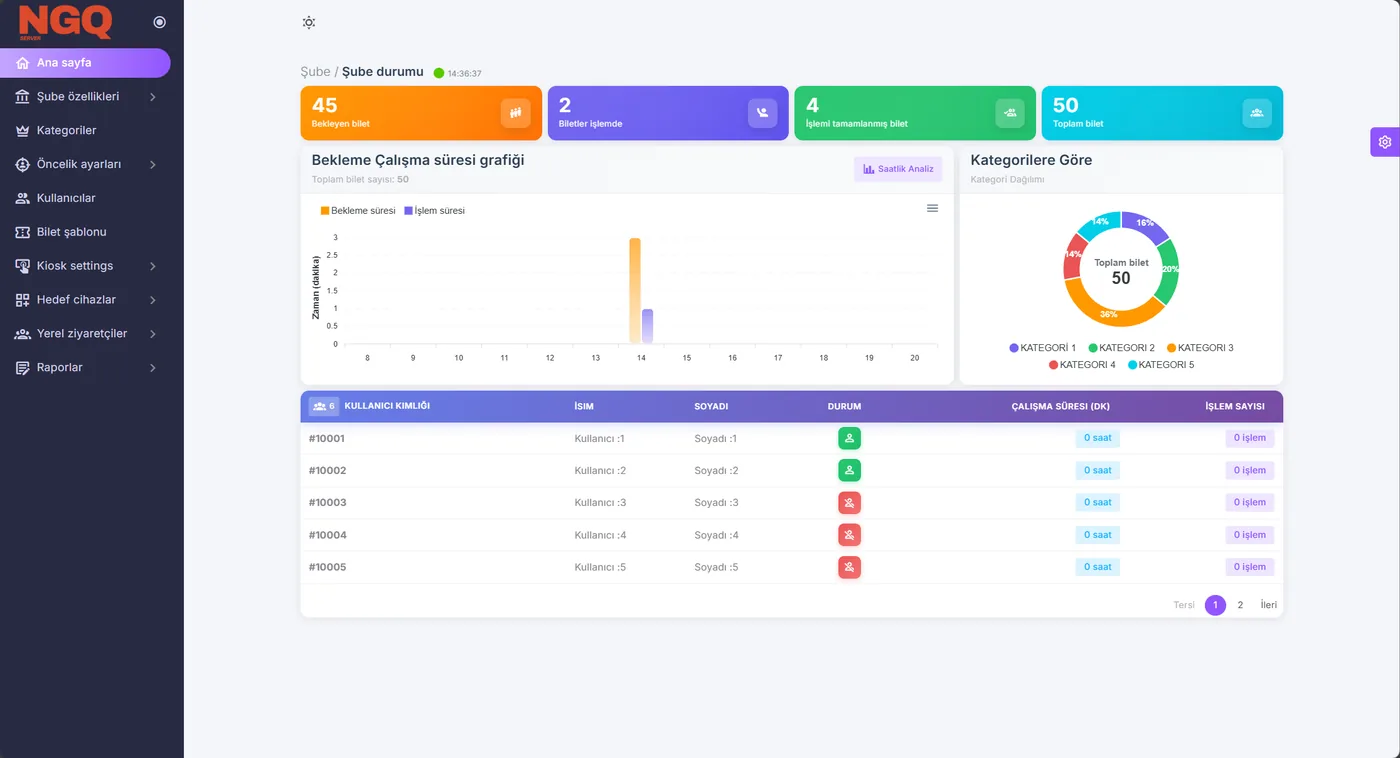Click the total tickets card icon
Image resolution: width=1400 pixels, height=758 pixels.
coord(1257,113)
